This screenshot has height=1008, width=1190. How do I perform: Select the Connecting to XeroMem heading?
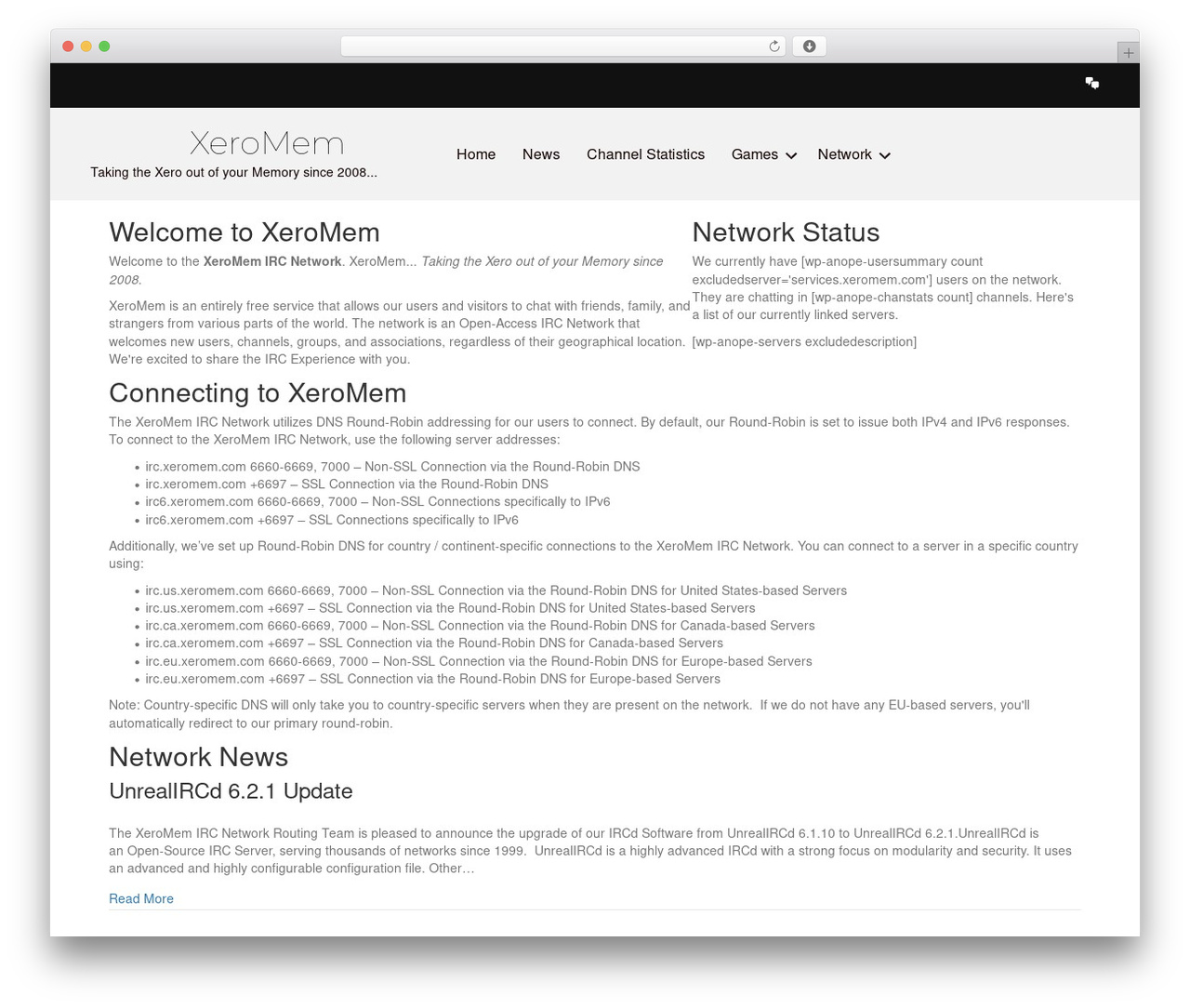coord(258,392)
